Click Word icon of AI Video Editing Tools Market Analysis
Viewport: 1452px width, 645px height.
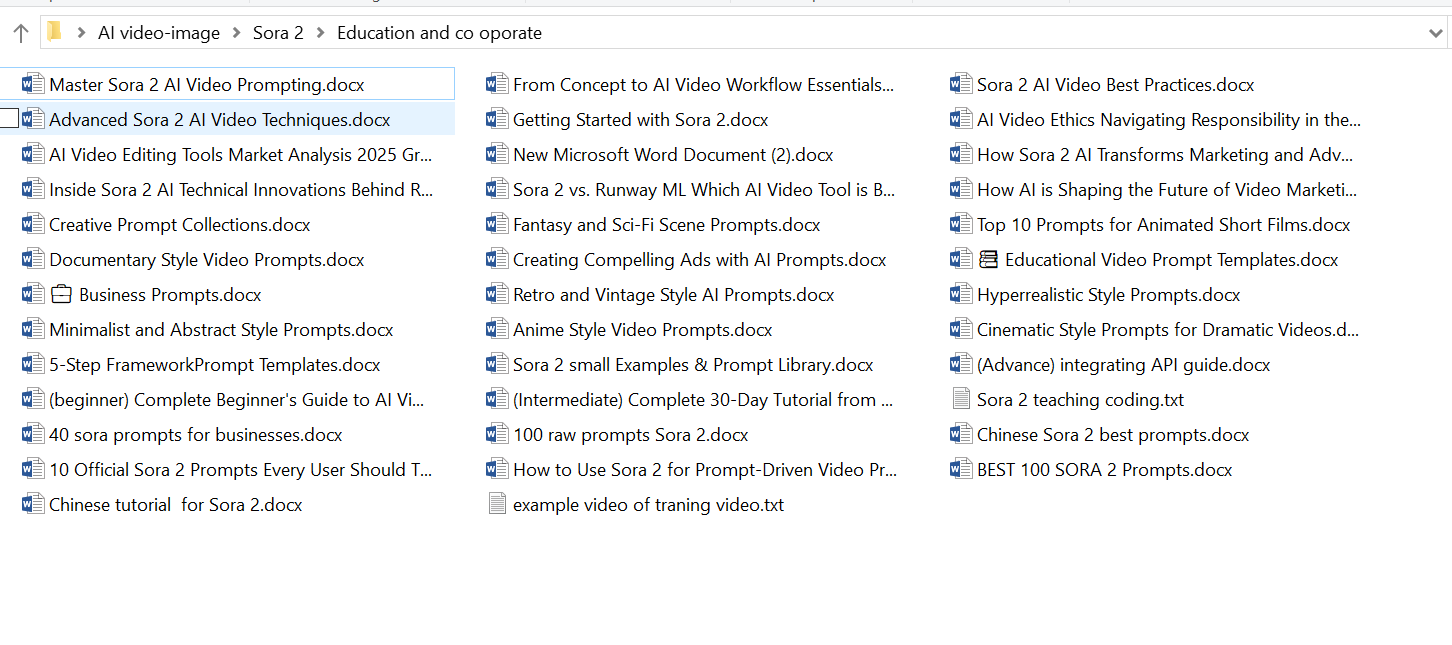[x=33, y=154]
